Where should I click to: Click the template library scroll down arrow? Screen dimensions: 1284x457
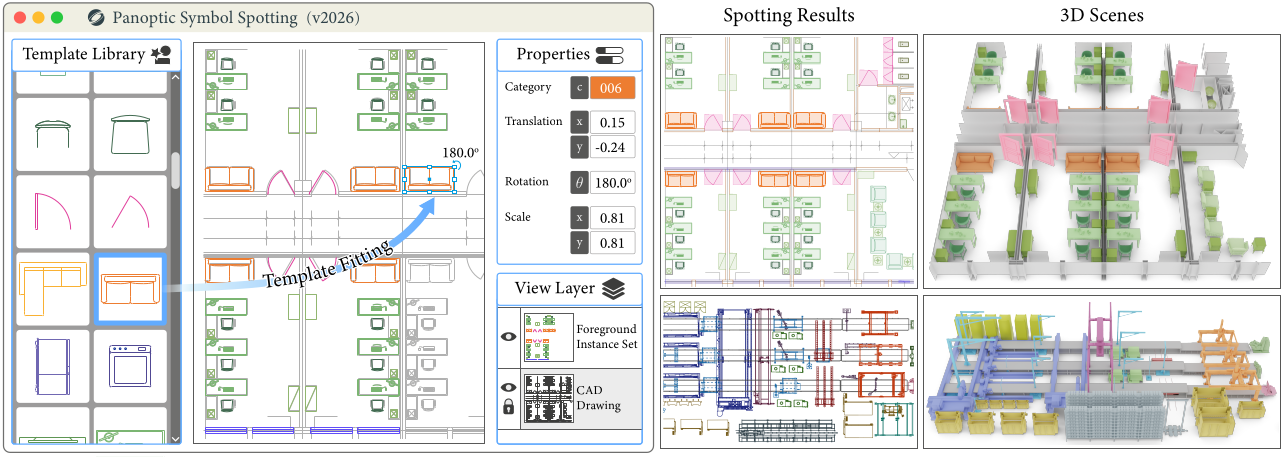click(x=176, y=437)
